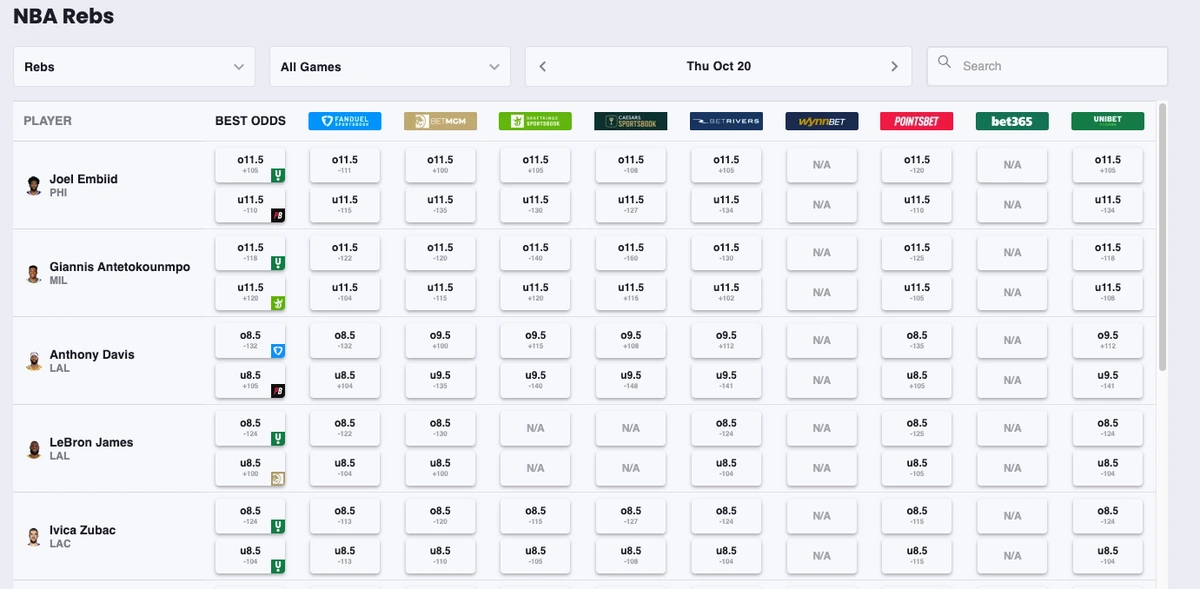Click FanDuel badge on Anthony Davis best over odds
1200x589 pixels.
pos(278,350)
